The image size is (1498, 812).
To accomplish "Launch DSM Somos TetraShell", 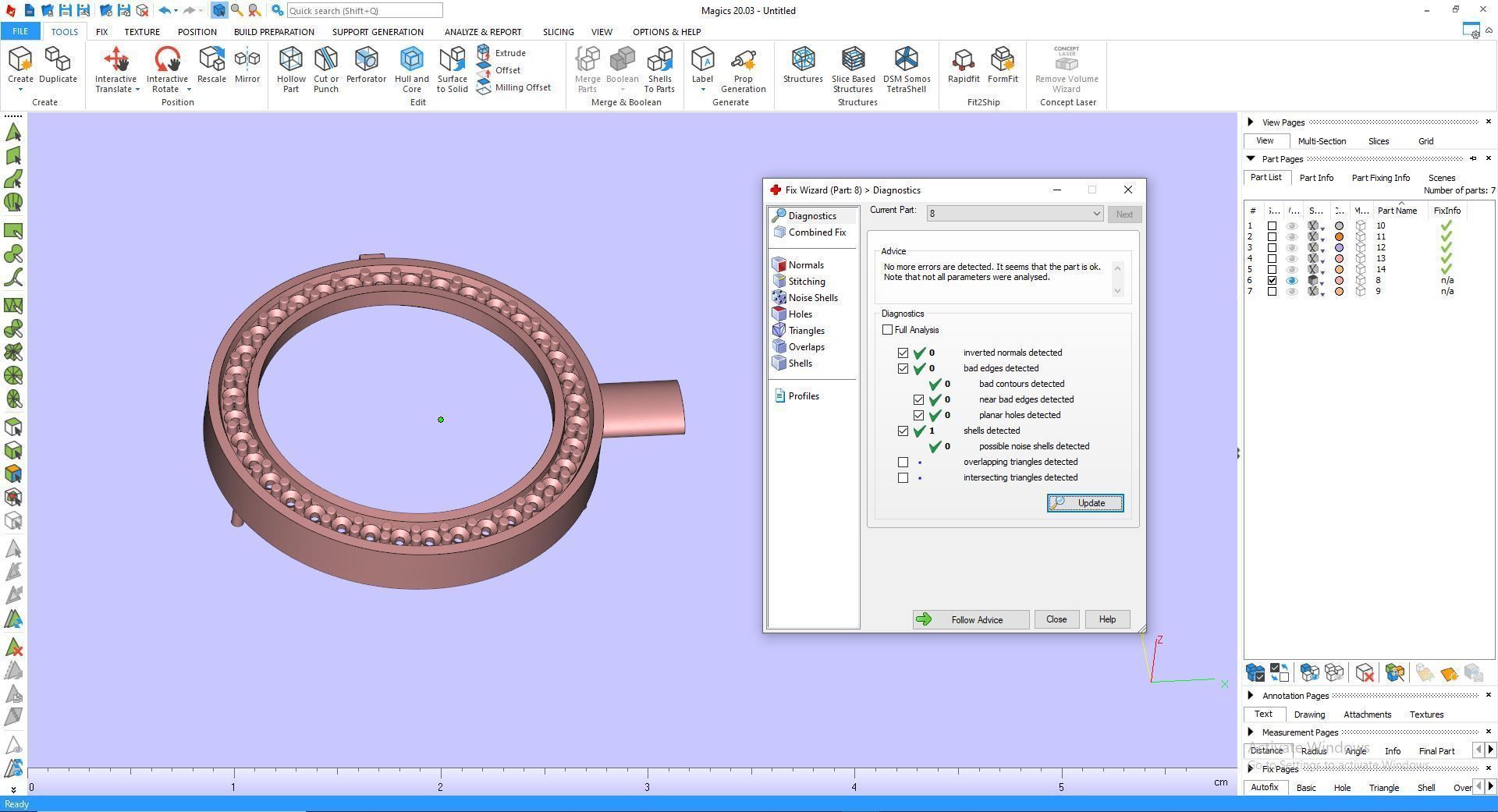I will pyautogui.click(x=907, y=69).
